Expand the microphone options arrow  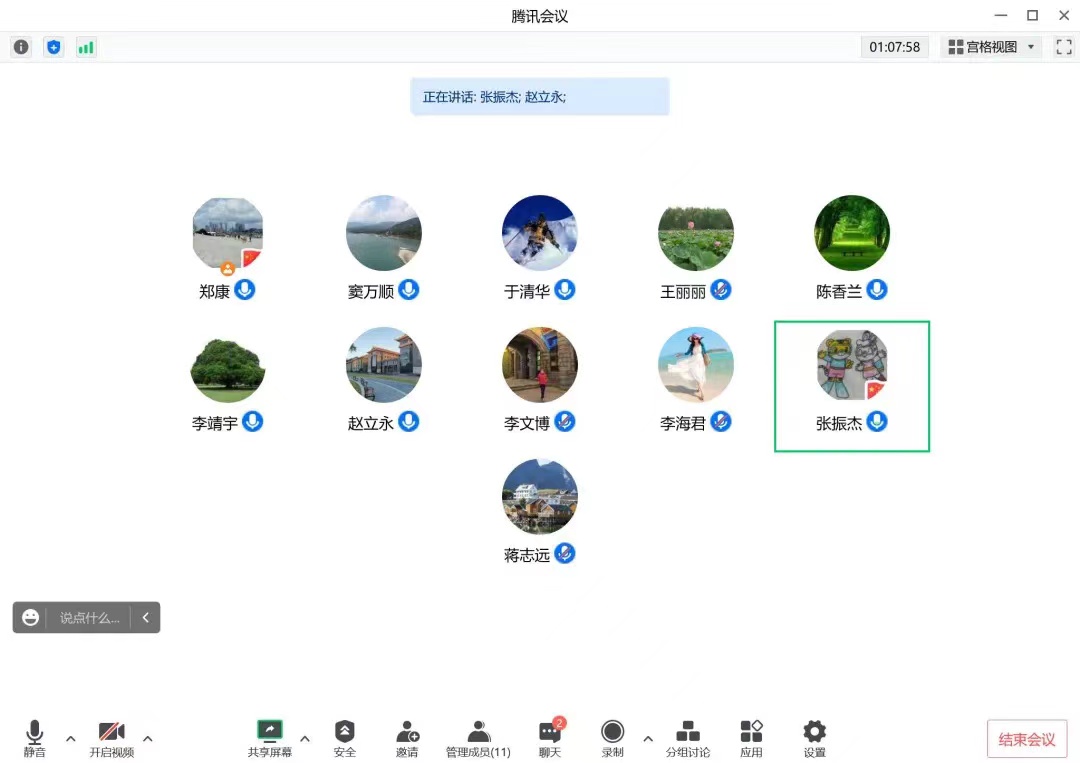click(x=71, y=739)
